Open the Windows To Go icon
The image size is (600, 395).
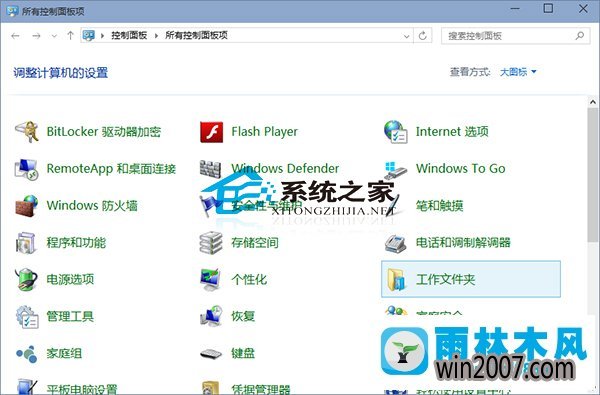[x=395, y=170]
